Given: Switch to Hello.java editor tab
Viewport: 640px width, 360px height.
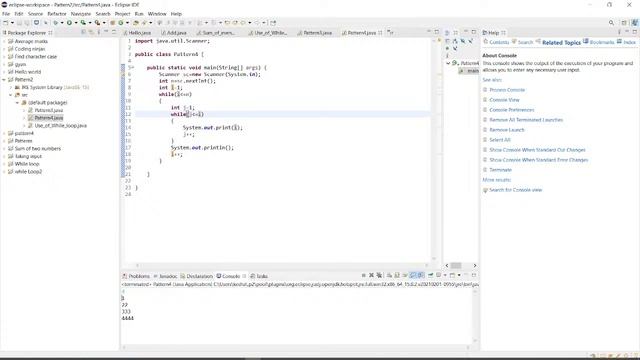Looking at the screenshot, I should tap(139, 33).
